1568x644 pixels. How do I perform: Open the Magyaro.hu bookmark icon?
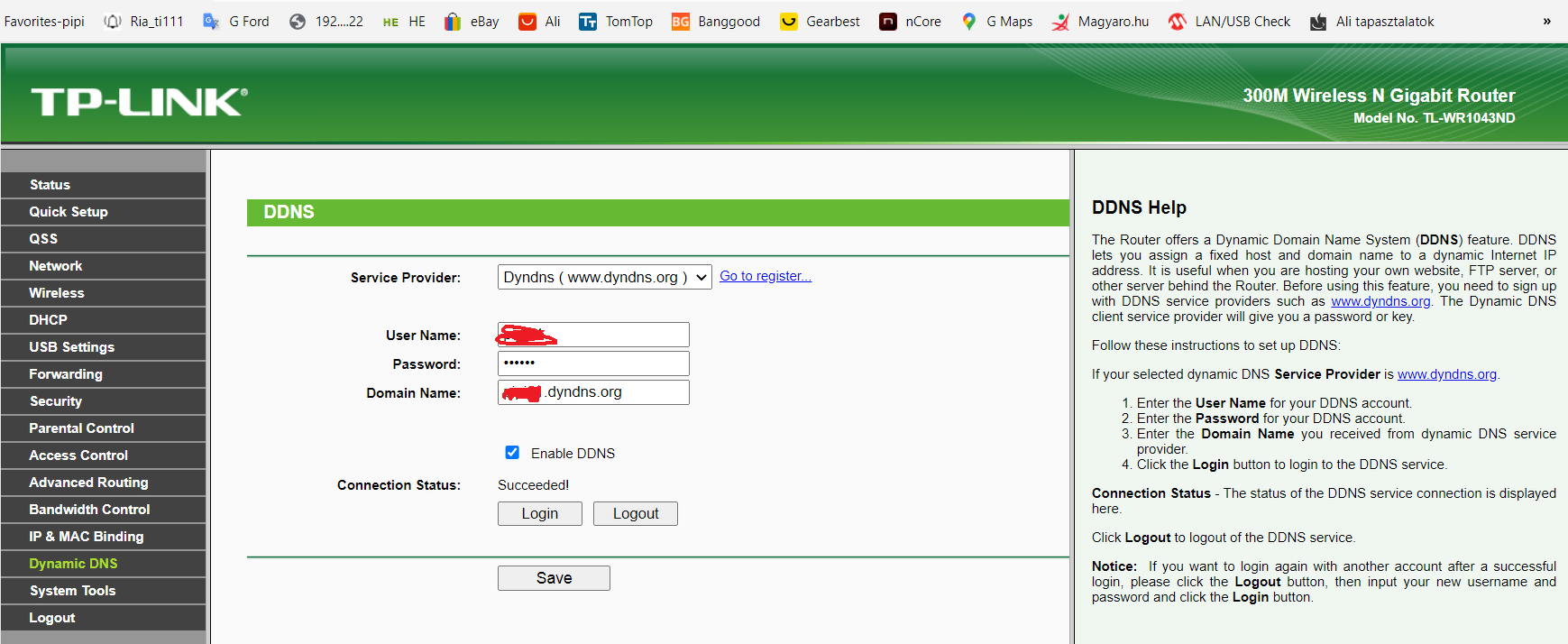coord(1060,22)
